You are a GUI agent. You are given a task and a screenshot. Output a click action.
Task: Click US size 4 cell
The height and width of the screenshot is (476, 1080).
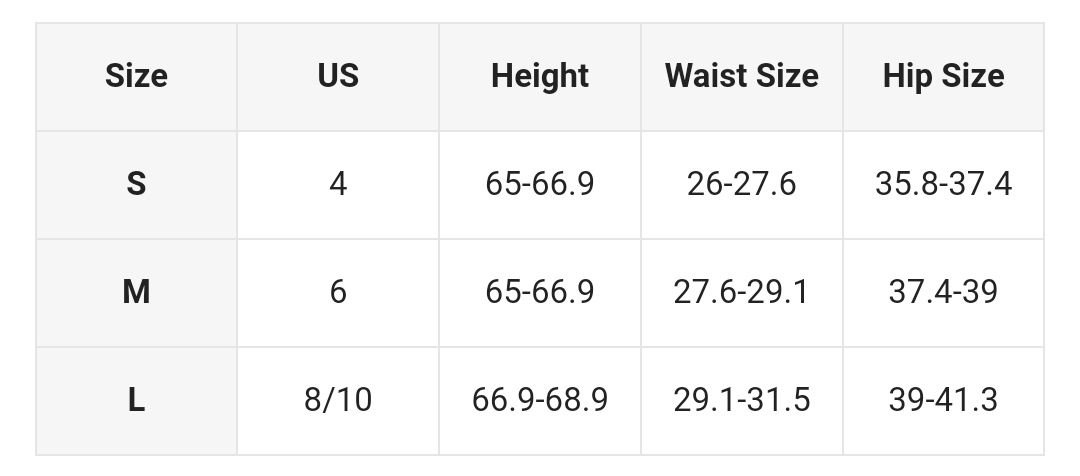point(338,185)
